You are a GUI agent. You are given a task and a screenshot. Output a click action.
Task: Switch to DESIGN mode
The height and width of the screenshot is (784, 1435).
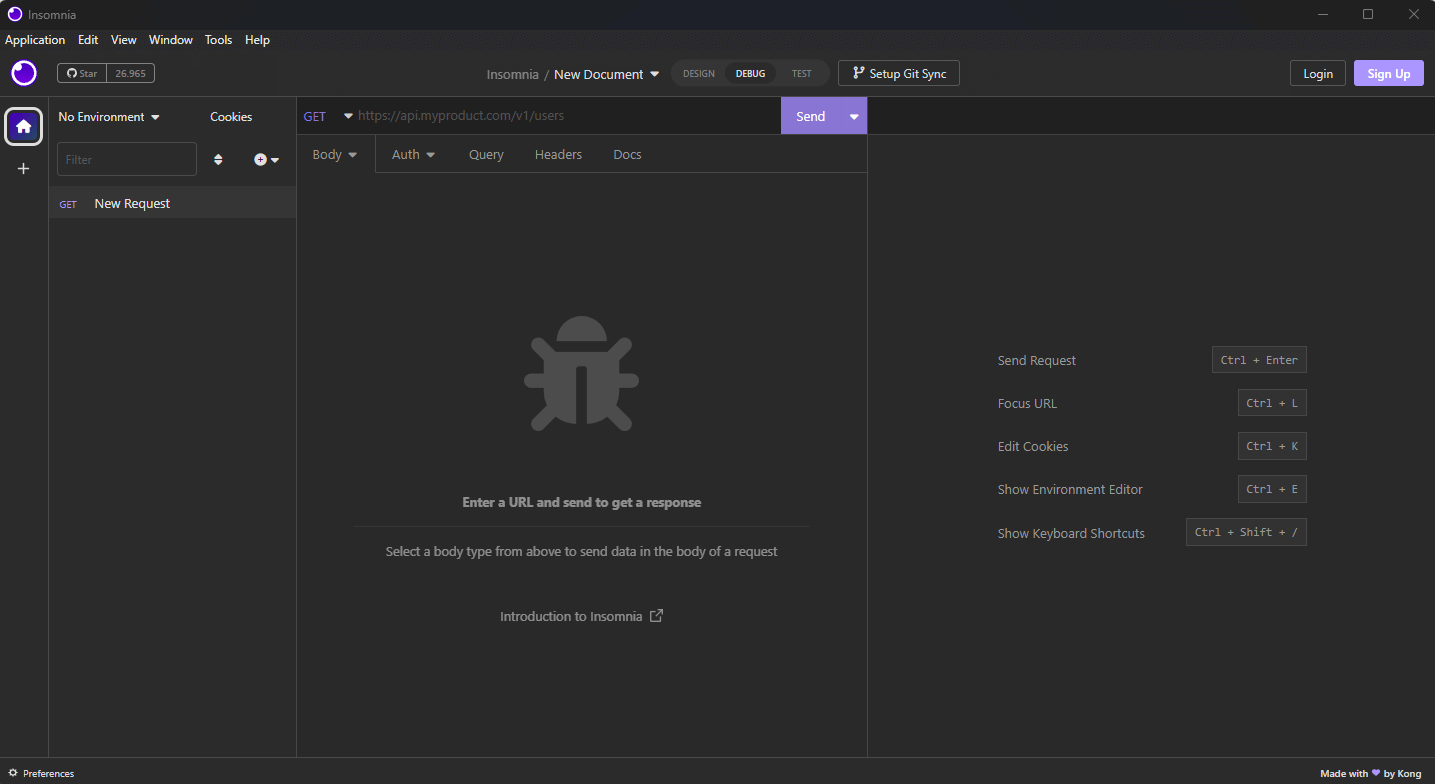(699, 74)
